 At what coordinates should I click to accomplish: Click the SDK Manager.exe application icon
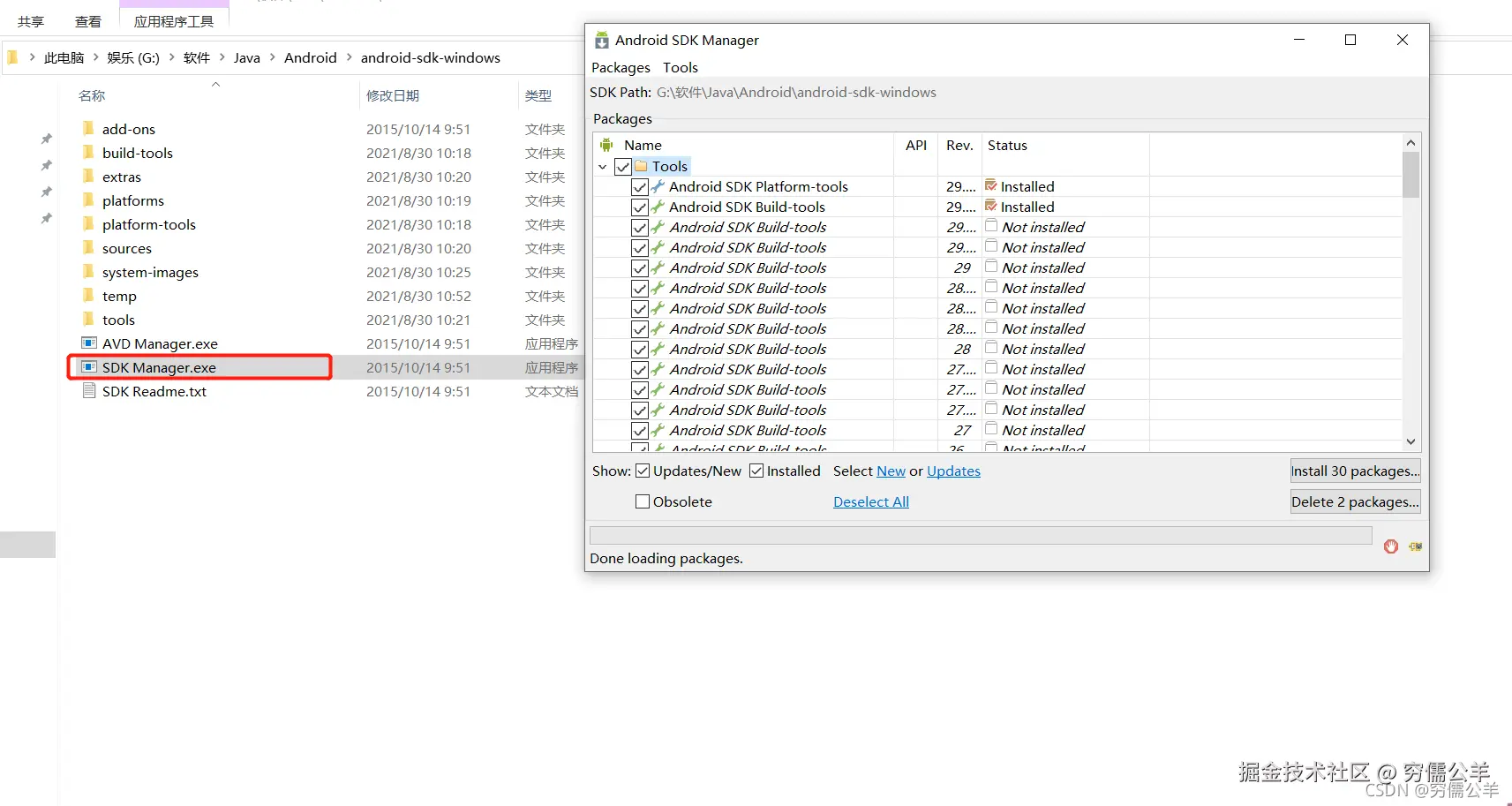coord(89,366)
